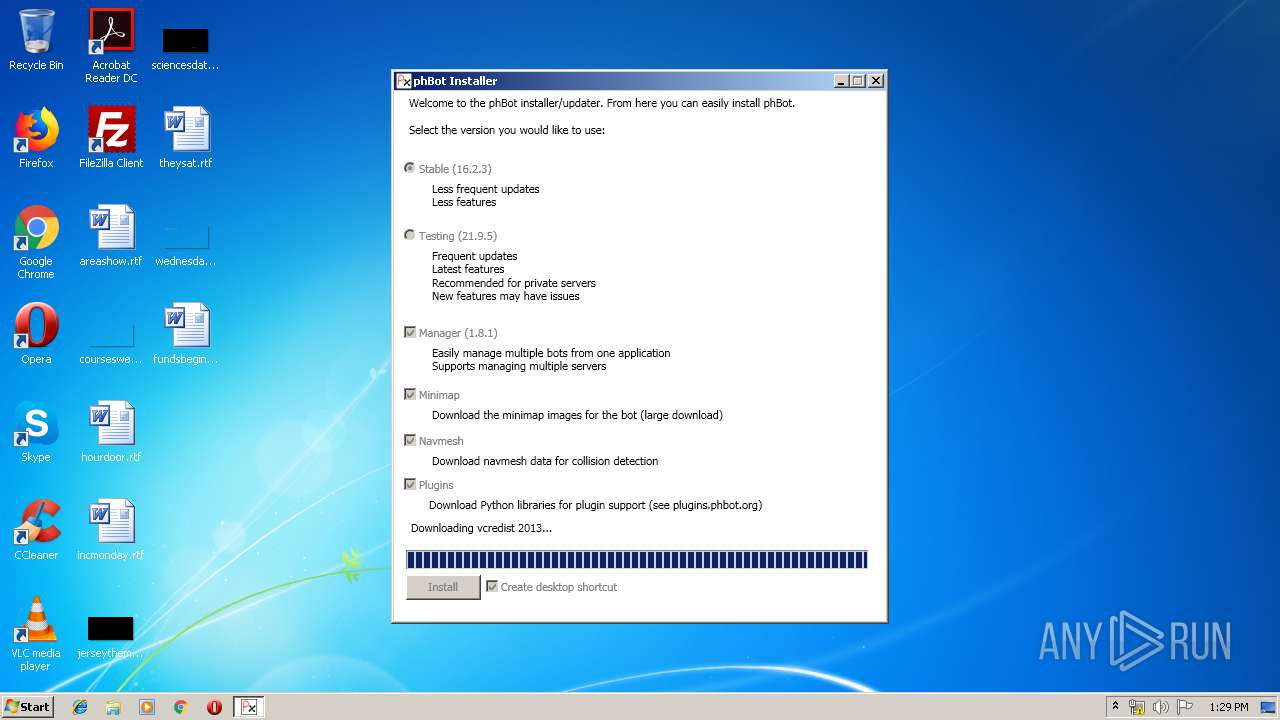Click 'Select the version you would like' text

(x=507, y=130)
